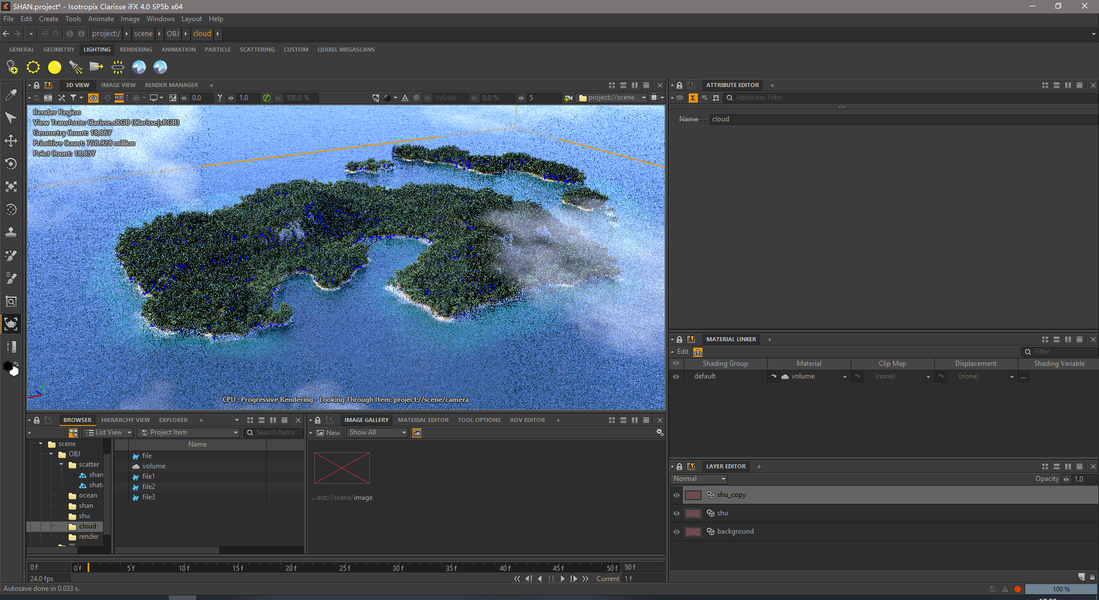The width and height of the screenshot is (1099, 600).
Task: Click the yellow sphere light shelf icon
Action: [x=55, y=67]
